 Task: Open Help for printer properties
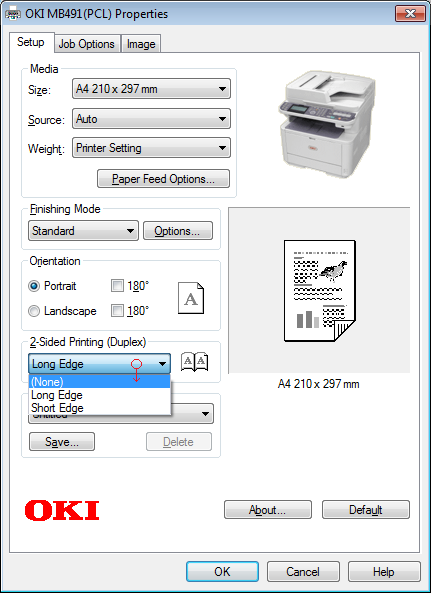[x=384, y=571]
